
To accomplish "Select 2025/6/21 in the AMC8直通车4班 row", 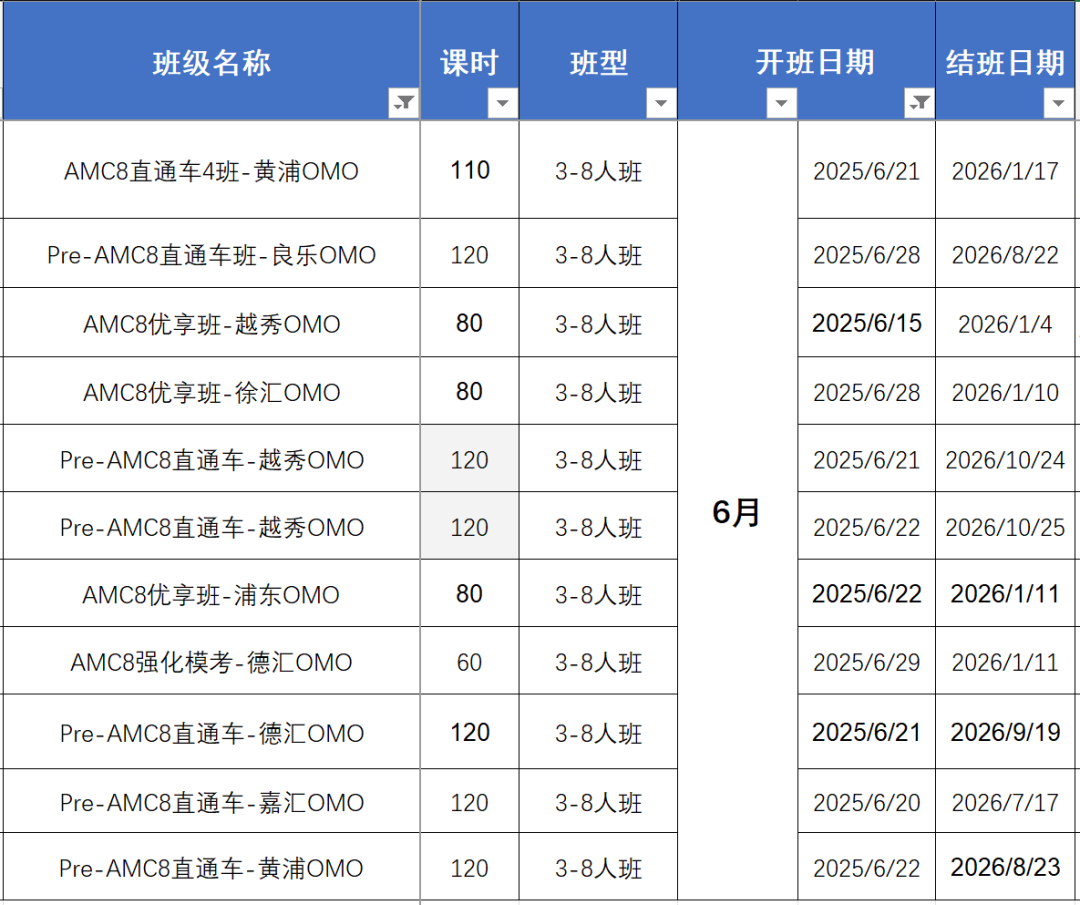I will coord(866,170).
